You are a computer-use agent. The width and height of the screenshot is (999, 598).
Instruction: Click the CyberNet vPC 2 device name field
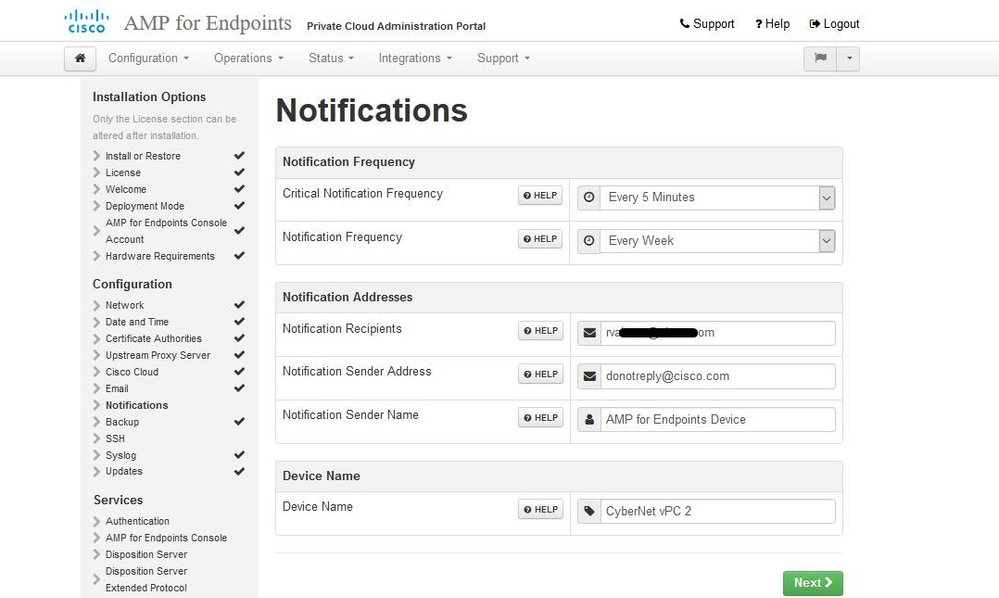pos(718,511)
